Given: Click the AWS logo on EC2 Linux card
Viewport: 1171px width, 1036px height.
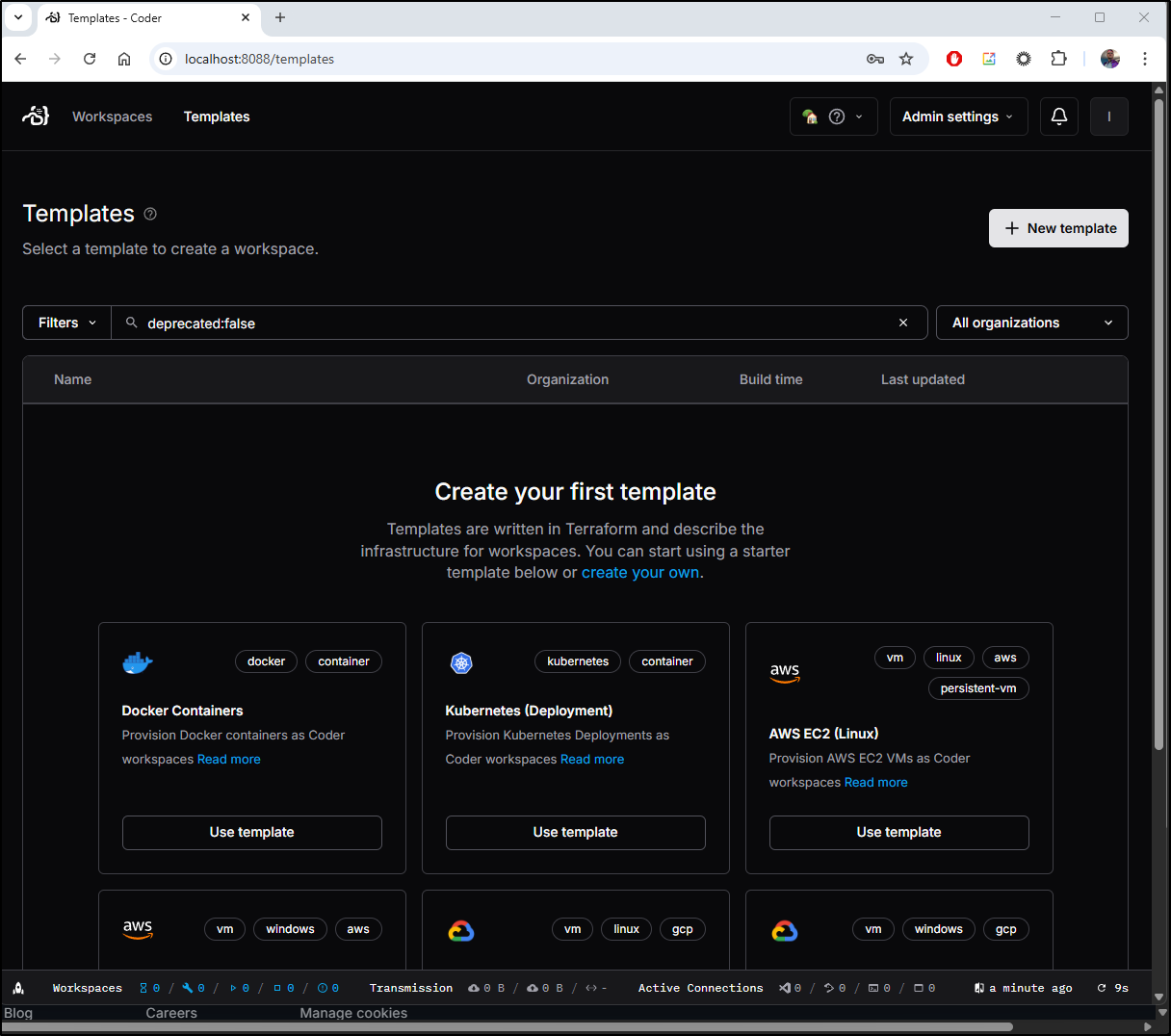Looking at the screenshot, I should pyautogui.click(x=785, y=672).
